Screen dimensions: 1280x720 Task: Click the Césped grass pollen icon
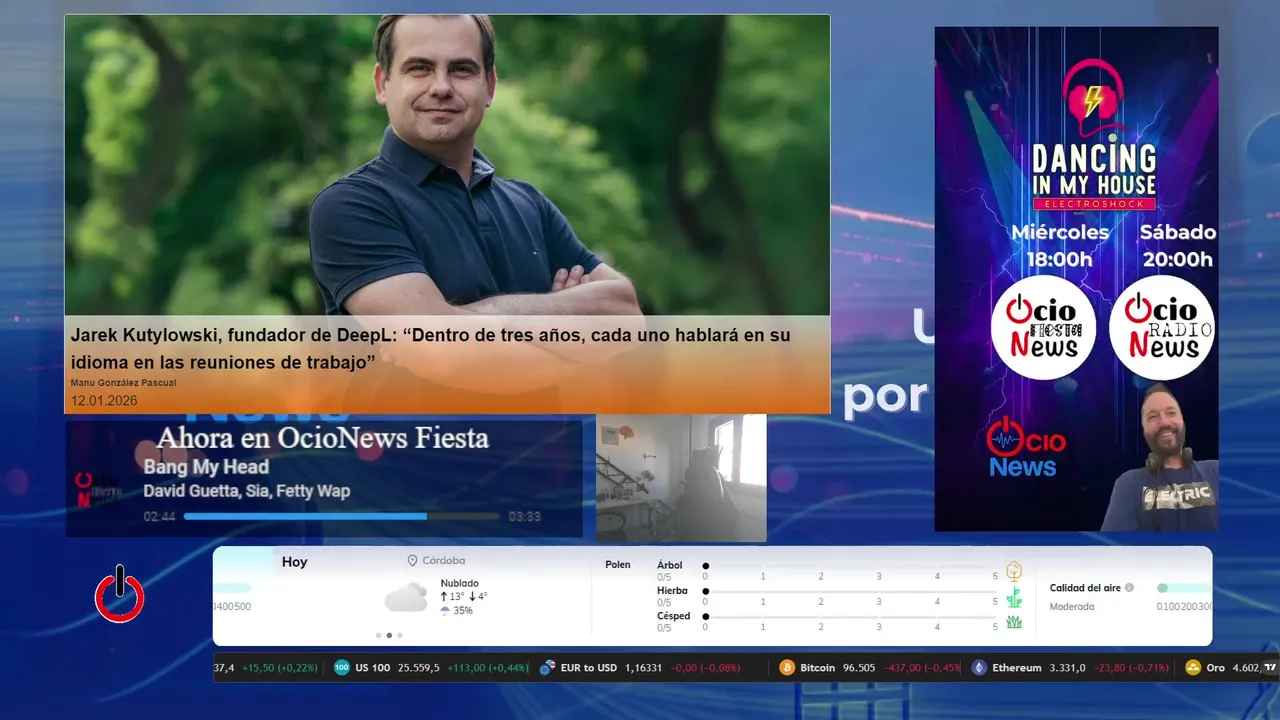1014,622
